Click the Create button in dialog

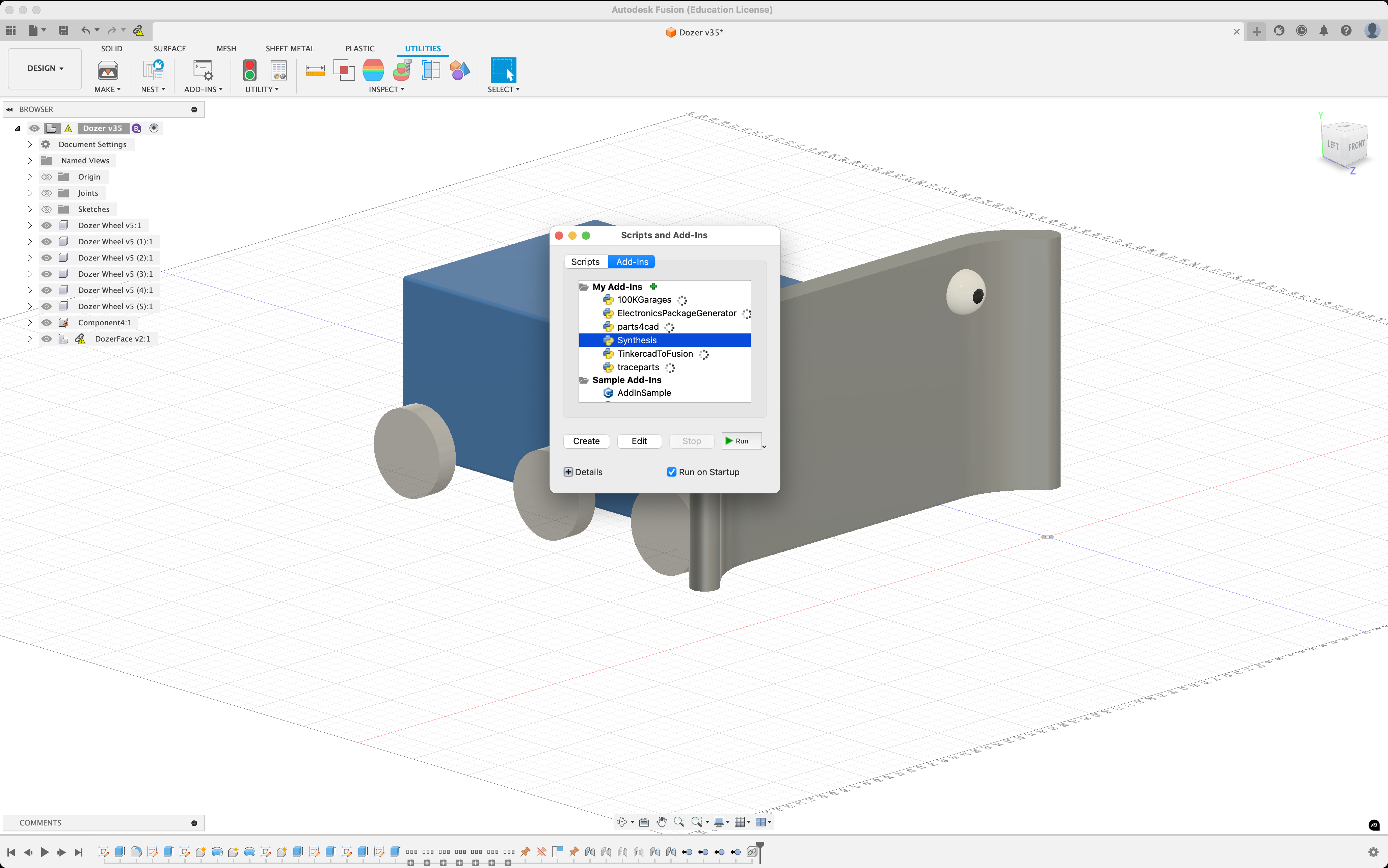pyautogui.click(x=586, y=441)
